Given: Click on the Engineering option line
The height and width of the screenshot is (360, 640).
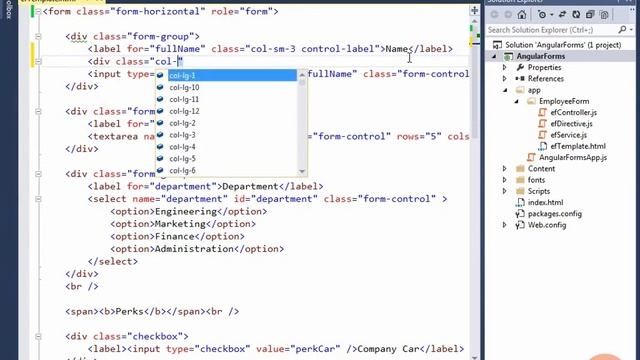Looking at the screenshot, I should point(189,211).
